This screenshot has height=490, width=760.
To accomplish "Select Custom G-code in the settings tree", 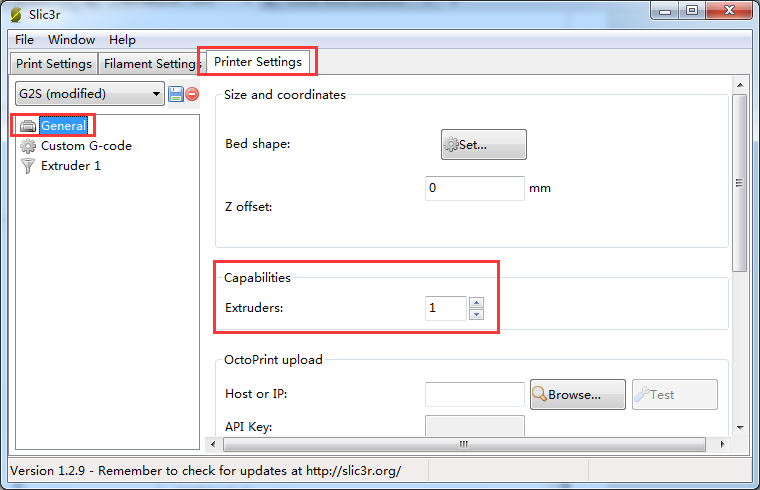I will pos(86,146).
